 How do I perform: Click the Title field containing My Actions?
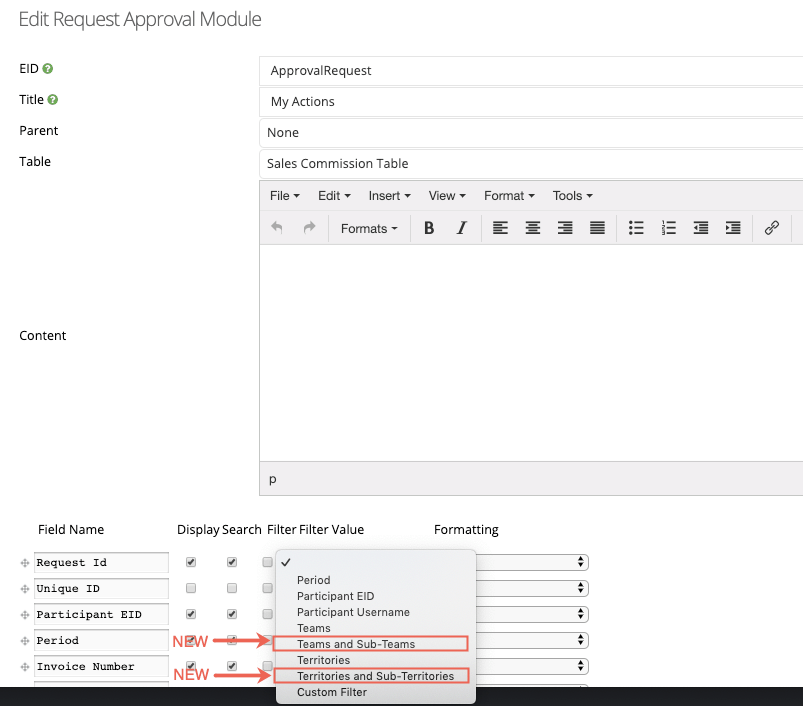click(531, 102)
